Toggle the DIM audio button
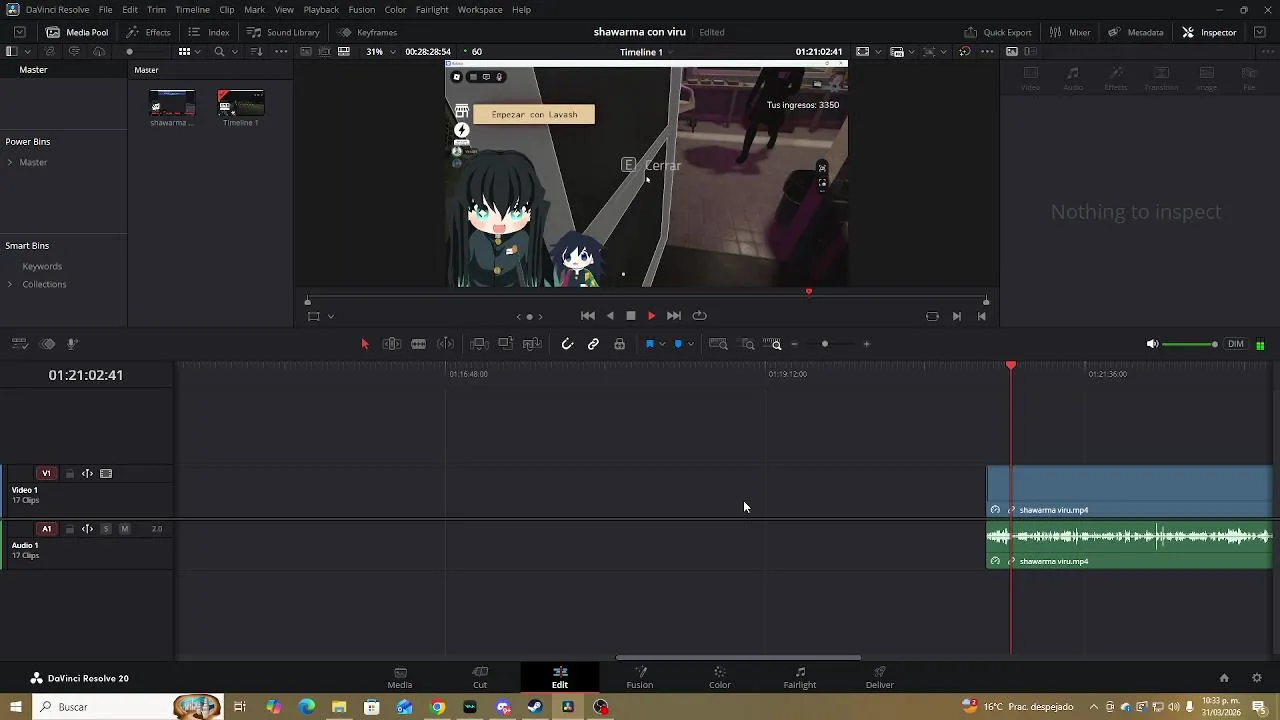Screen dimensions: 1280x720 1236,344
